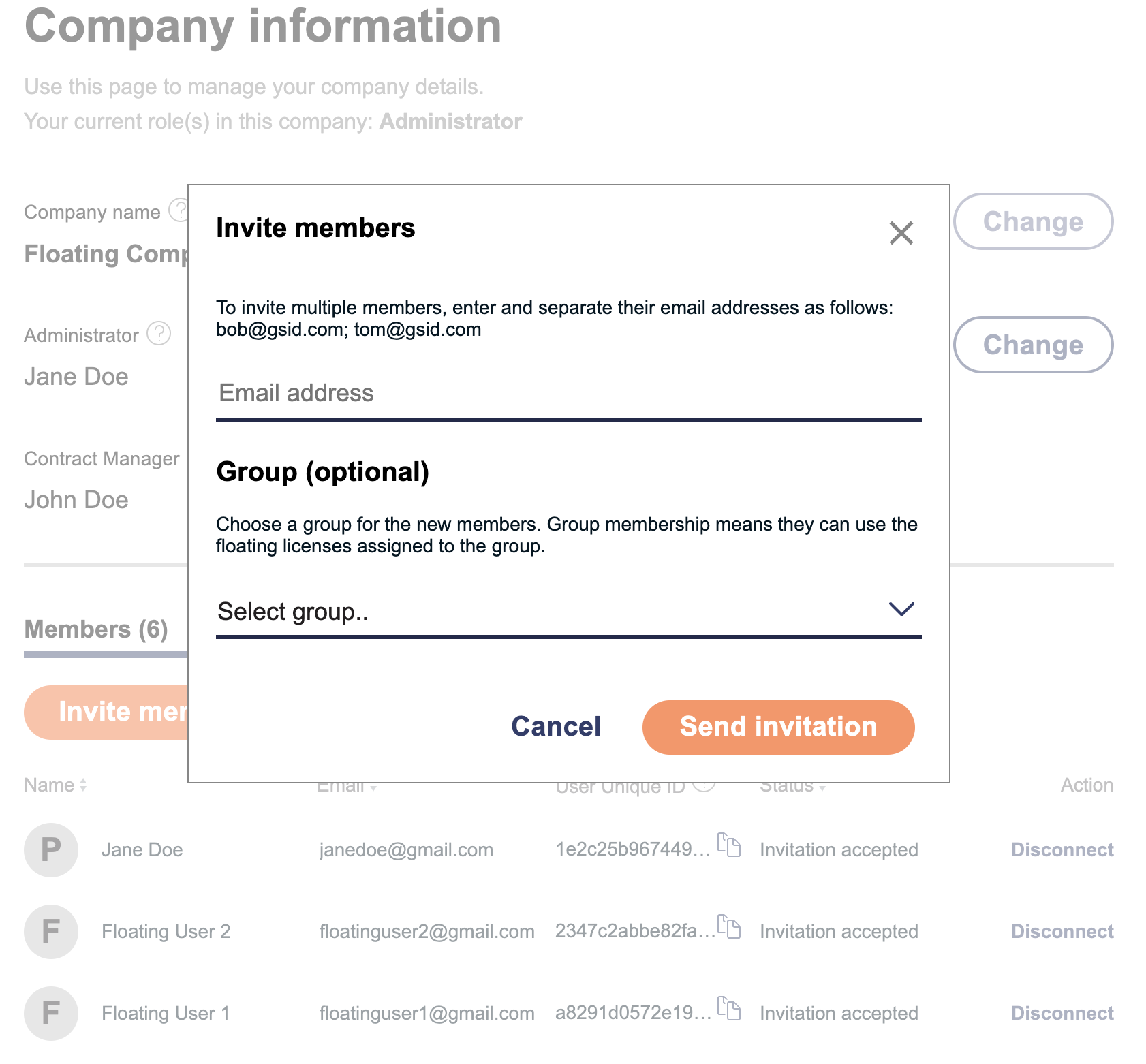Copy Floating User 2's unique ID
The width and height of the screenshot is (1146, 1064).
coord(729,926)
